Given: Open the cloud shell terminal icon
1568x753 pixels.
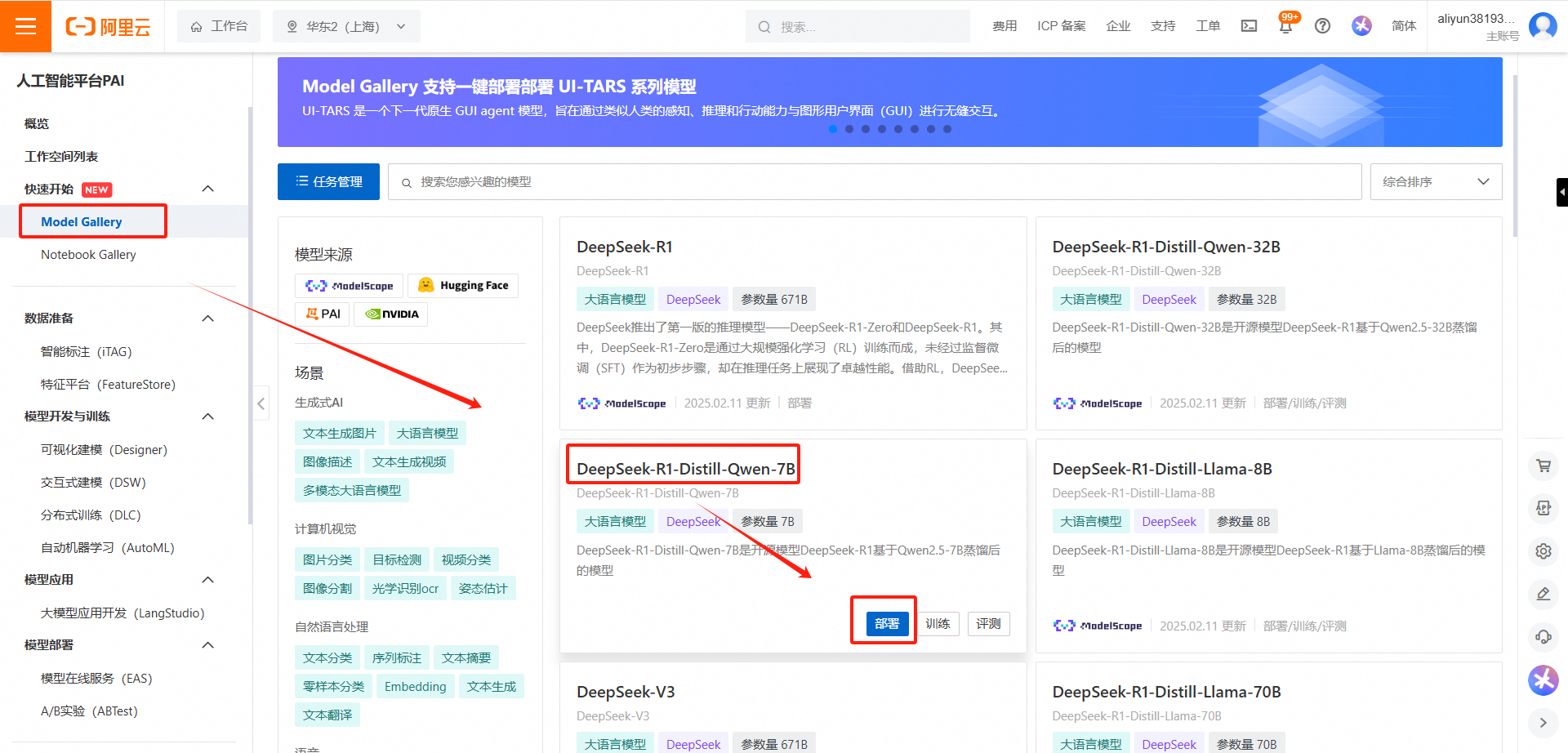Looking at the screenshot, I should [x=1249, y=26].
